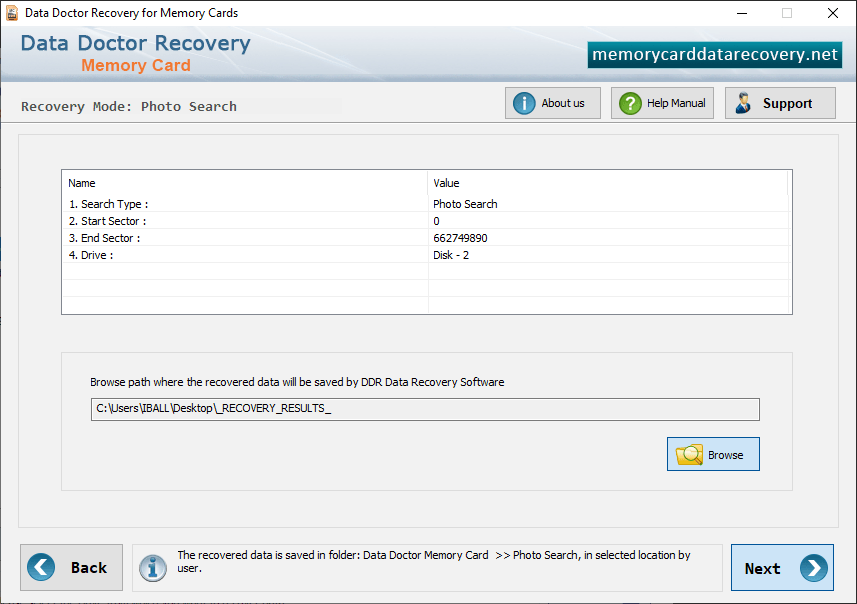Close the Data Doctor Recovery window
Screen dimensions: 857x604
832,13
